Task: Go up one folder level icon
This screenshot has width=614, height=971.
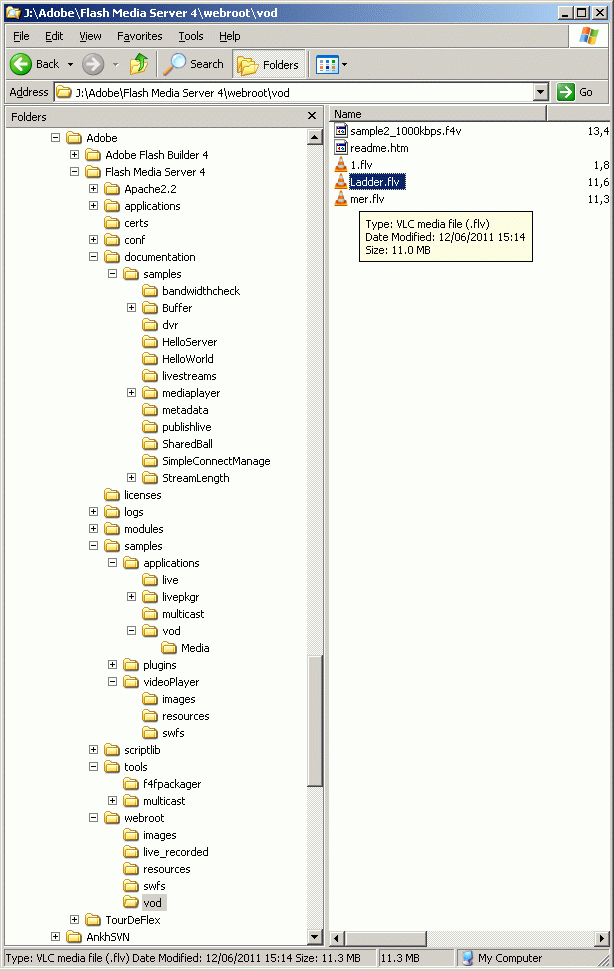Action: click(x=139, y=64)
